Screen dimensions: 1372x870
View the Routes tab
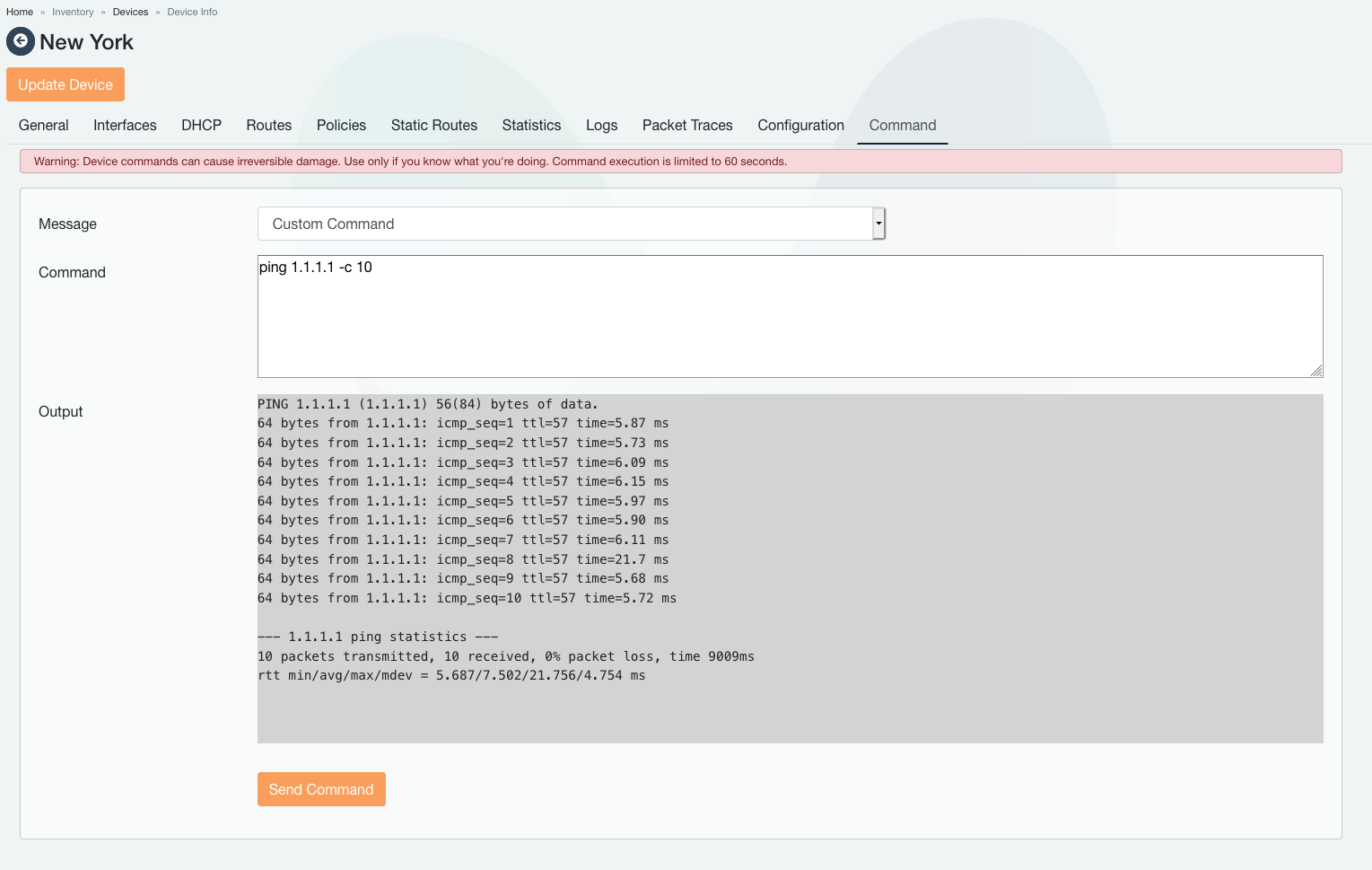click(268, 126)
